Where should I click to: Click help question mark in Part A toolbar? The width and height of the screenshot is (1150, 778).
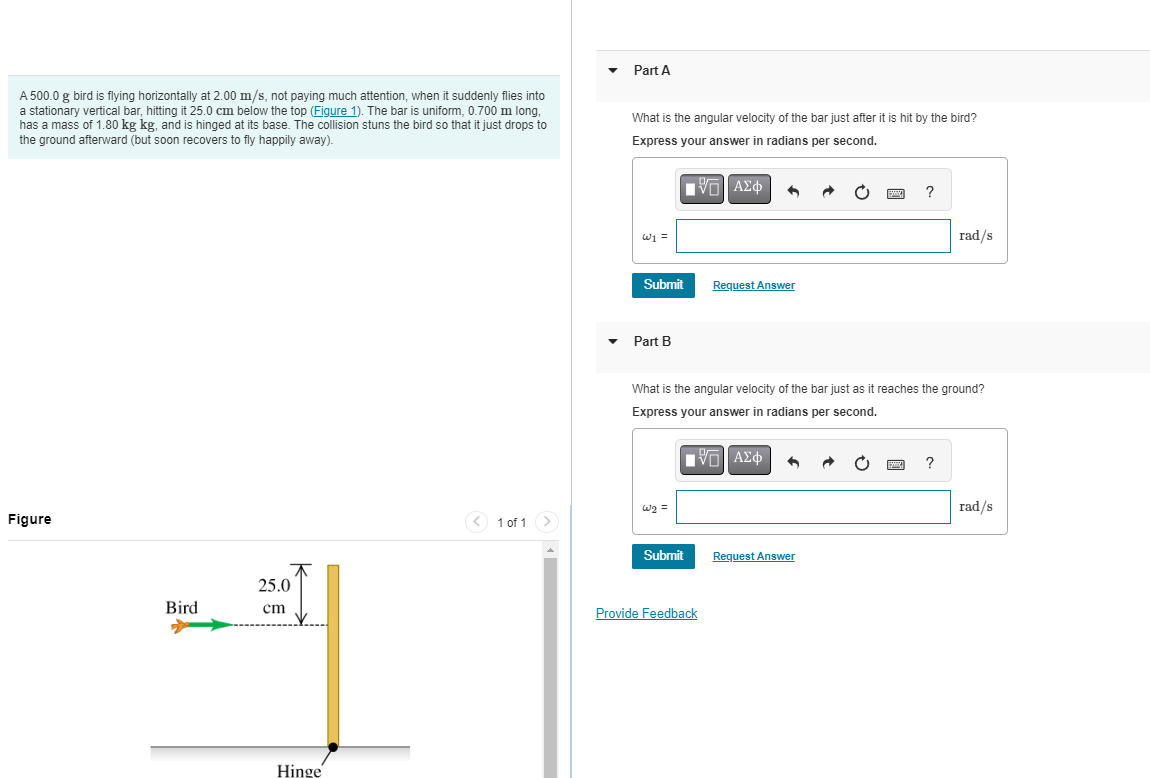click(930, 192)
